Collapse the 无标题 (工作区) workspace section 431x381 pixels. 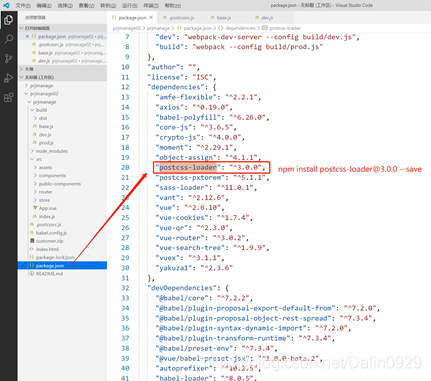[x=63, y=77]
